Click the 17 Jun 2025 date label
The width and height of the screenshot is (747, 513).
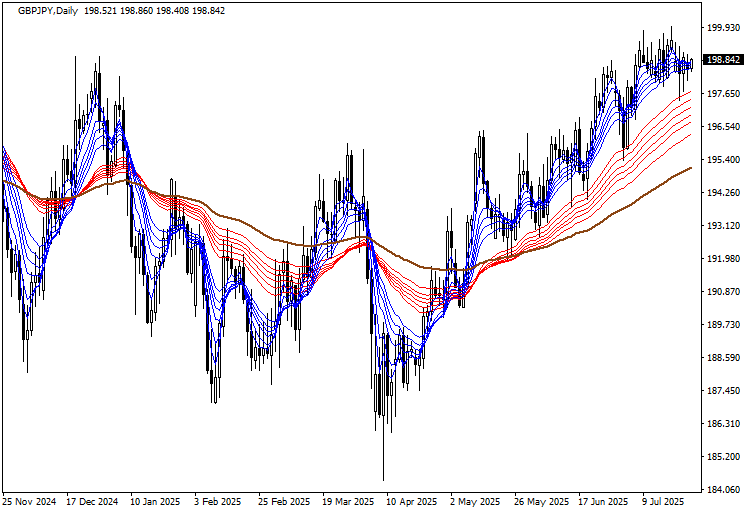[x=604, y=502]
